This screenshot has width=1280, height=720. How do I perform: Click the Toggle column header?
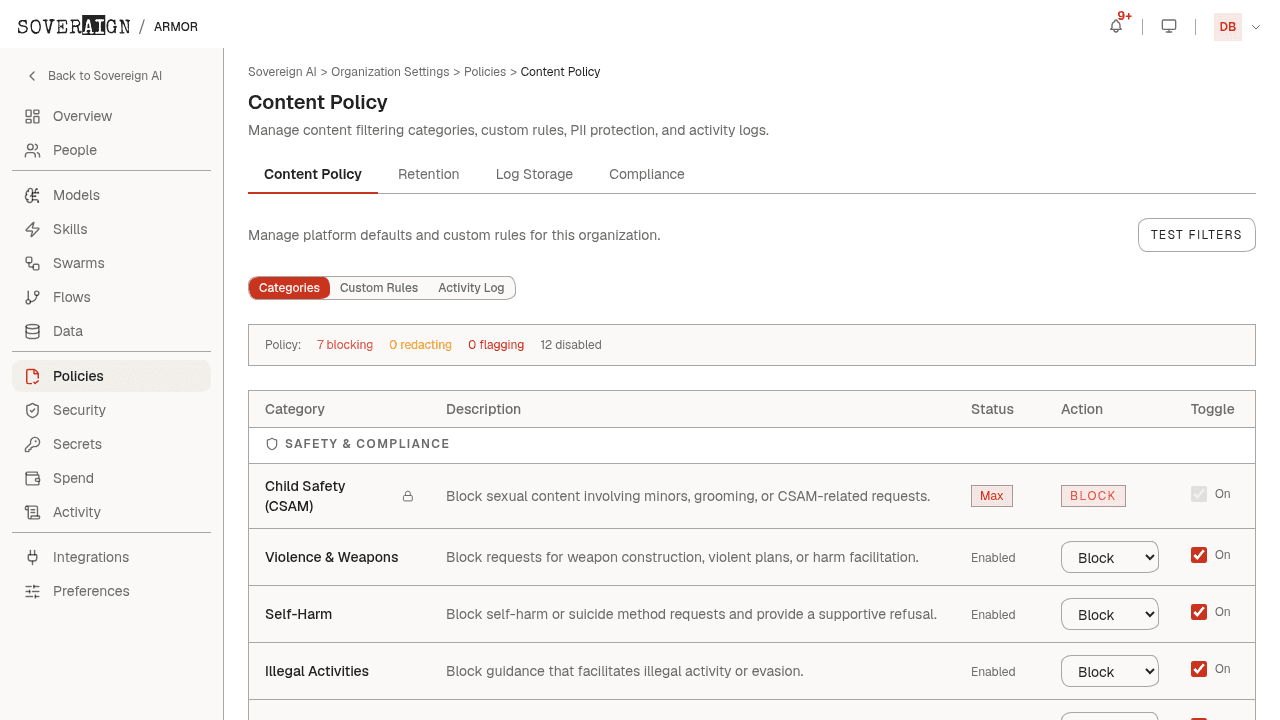(1213, 409)
